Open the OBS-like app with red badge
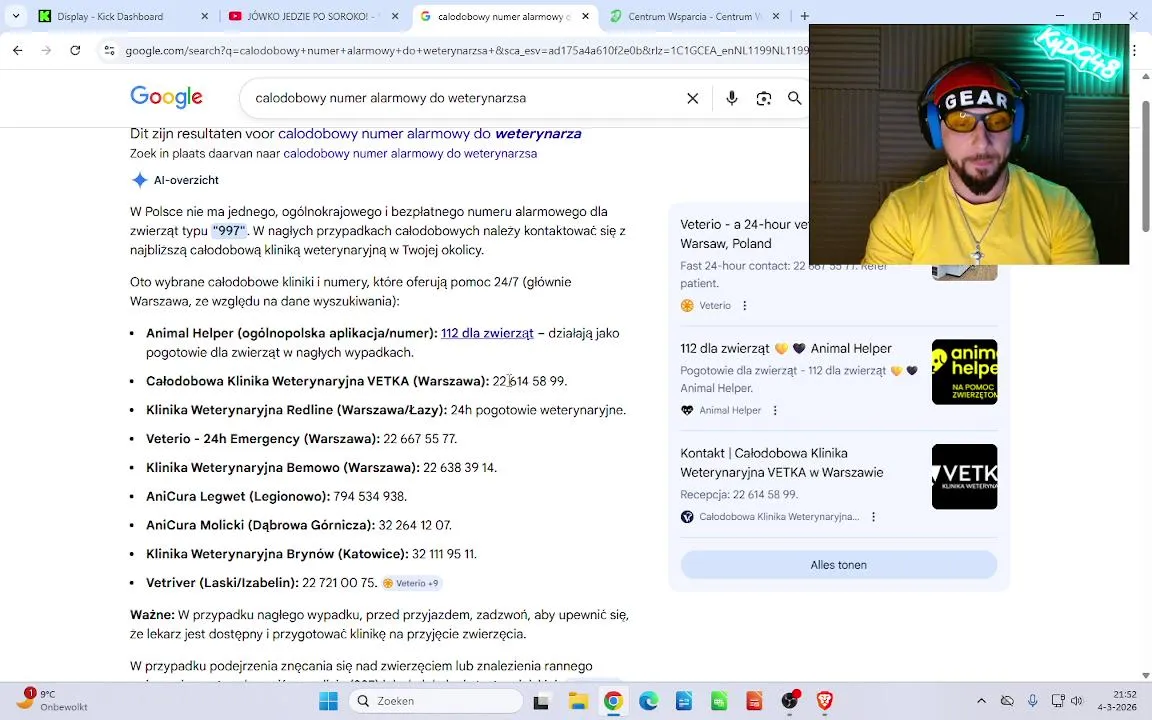The height and width of the screenshot is (720, 1152). [791, 702]
